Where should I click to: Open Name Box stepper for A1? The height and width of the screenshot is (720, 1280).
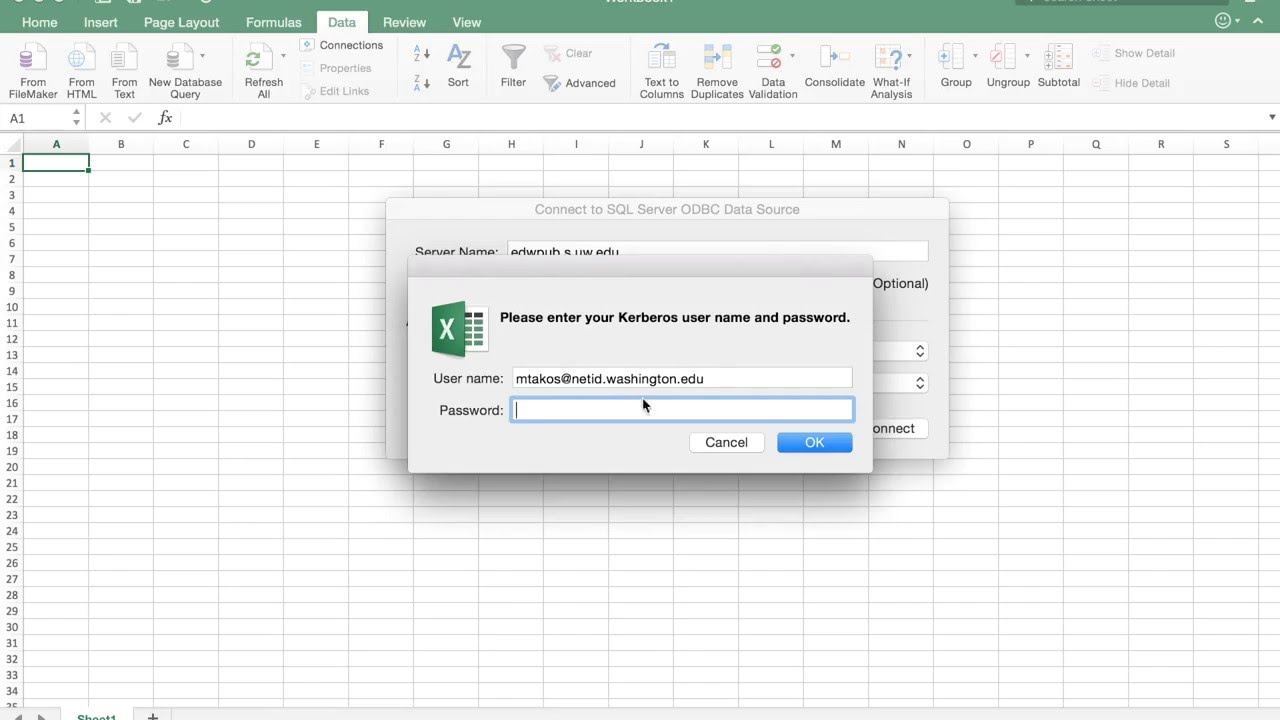[x=76, y=118]
